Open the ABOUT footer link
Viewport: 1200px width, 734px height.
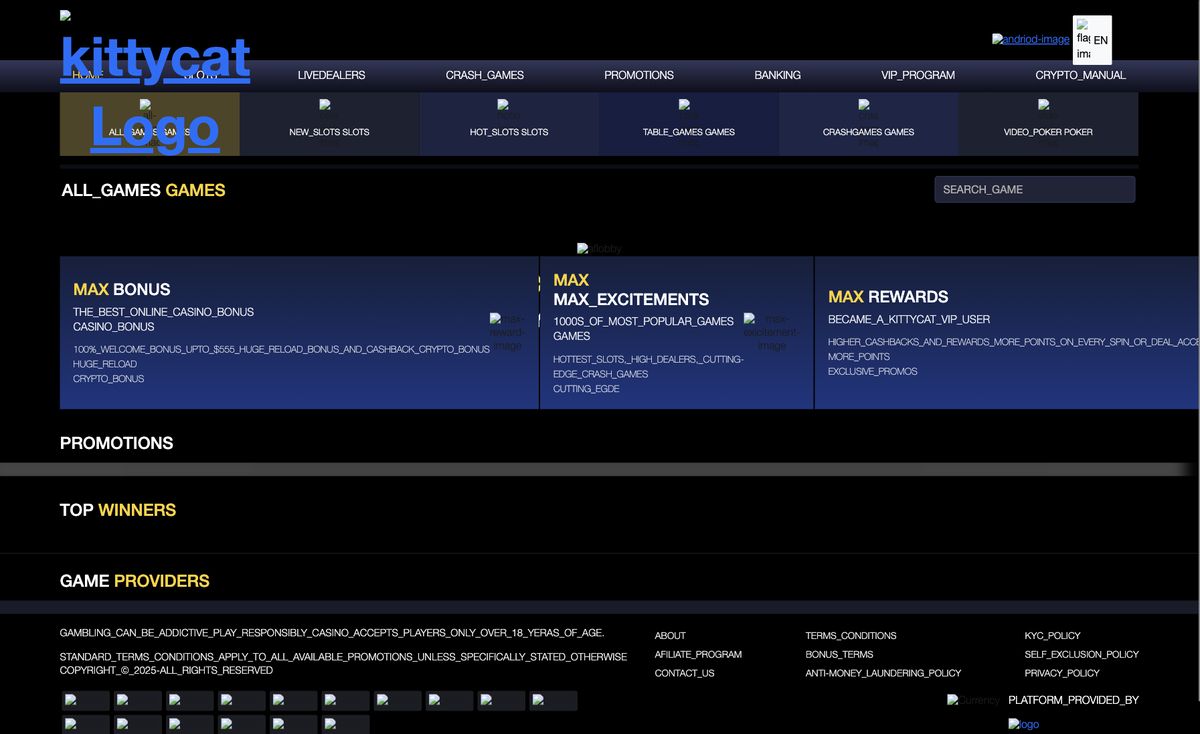click(670, 636)
